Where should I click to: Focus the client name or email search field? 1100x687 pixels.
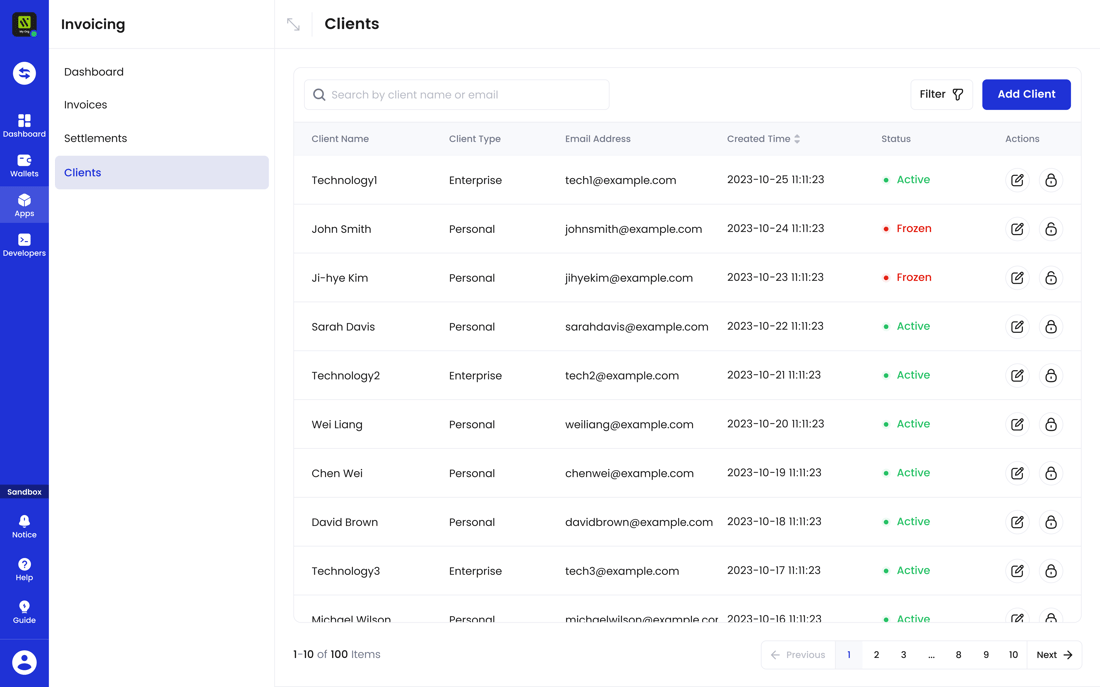(x=457, y=95)
